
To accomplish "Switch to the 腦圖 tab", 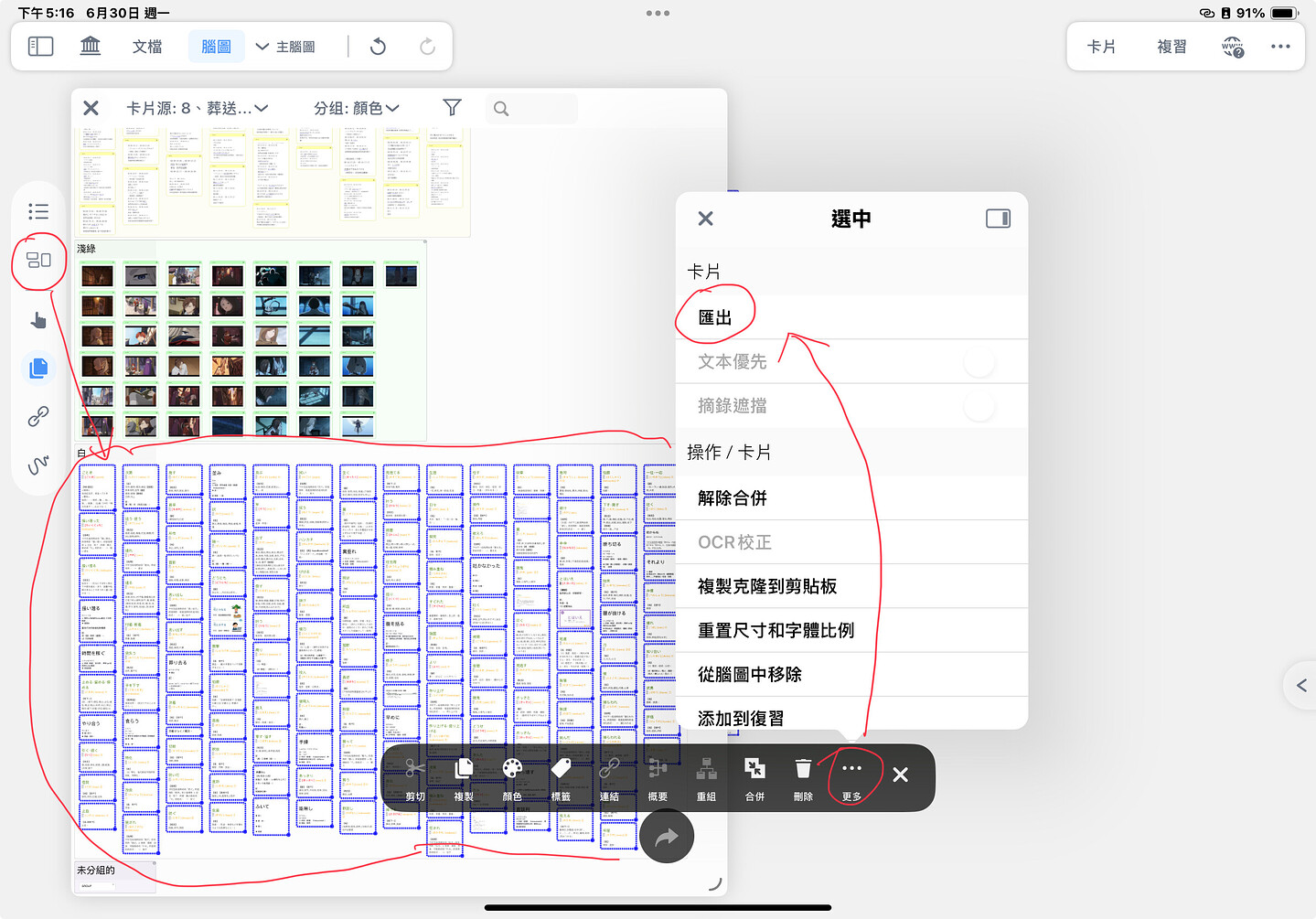I will tap(217, 47).
